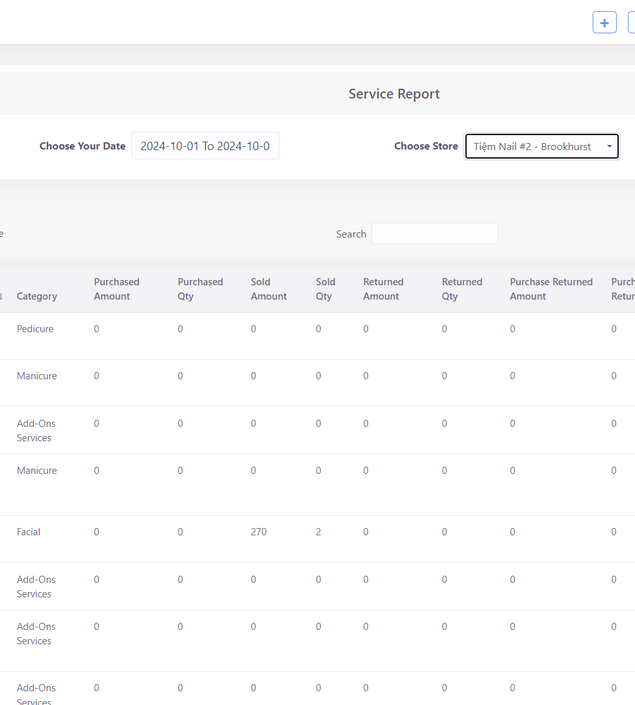The width and height of the screenshot is (635, 705).
Task: Sort by Sold Amount column
Action: coord(268,289)
